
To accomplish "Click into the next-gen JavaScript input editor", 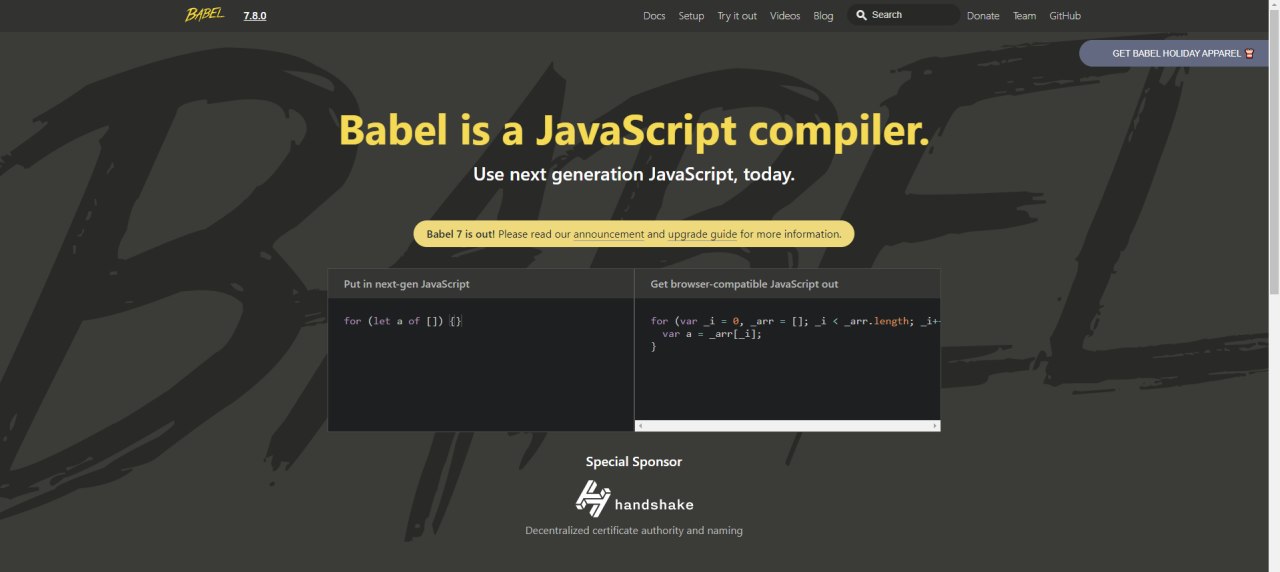I will [x=481, y=364].
